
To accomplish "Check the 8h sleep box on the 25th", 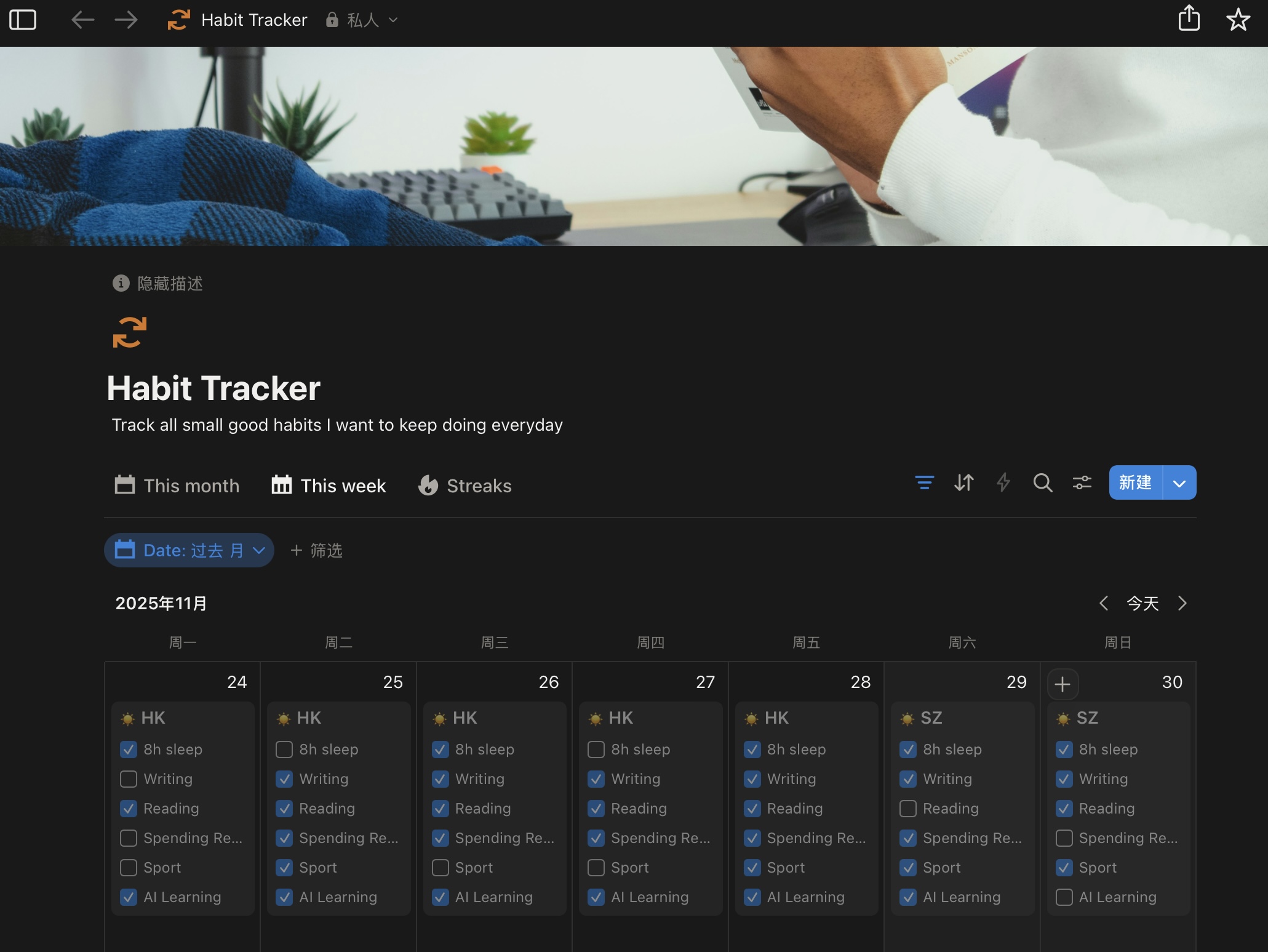I will 284,750.
